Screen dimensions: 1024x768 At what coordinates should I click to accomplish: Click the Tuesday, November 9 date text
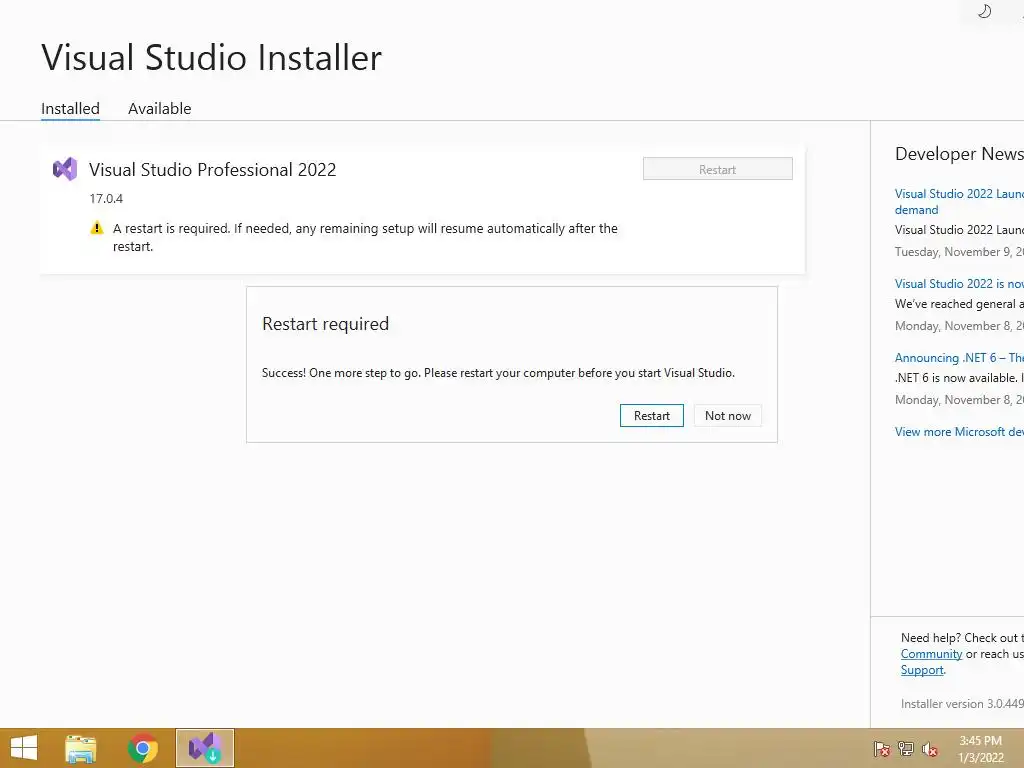tap(959, 252)
